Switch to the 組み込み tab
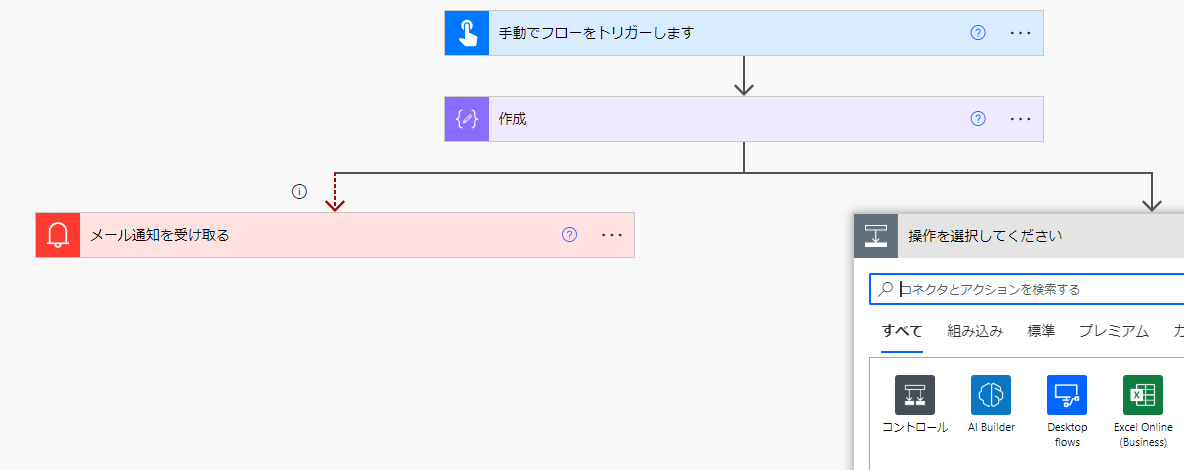 (x=975, y=332)
